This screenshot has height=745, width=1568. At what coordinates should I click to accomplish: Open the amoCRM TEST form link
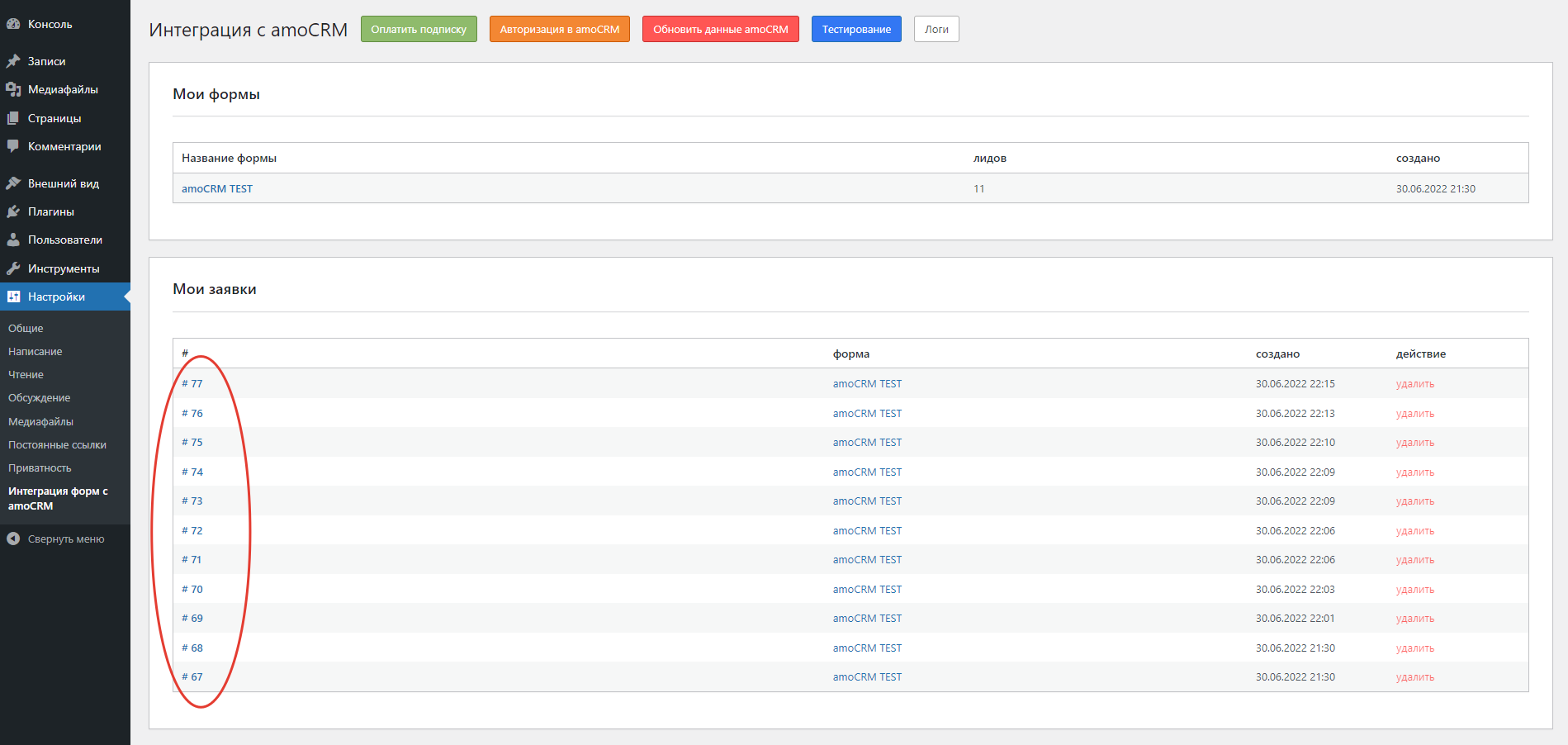pyautogui.click(x=216, y=188)
